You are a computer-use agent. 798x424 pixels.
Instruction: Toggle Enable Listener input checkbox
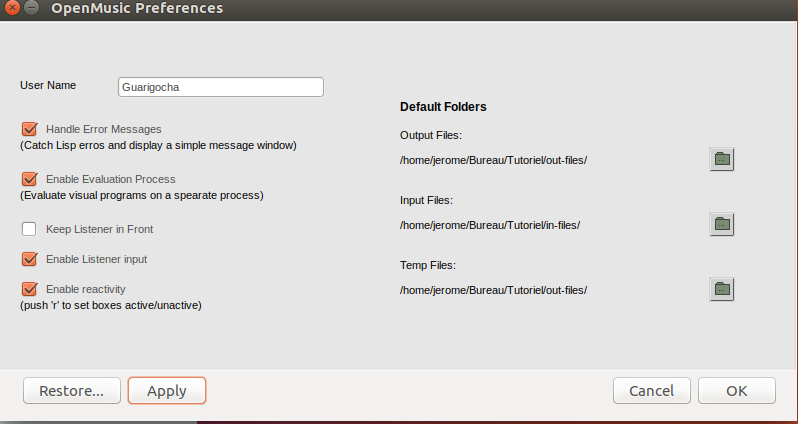(30, 259)
